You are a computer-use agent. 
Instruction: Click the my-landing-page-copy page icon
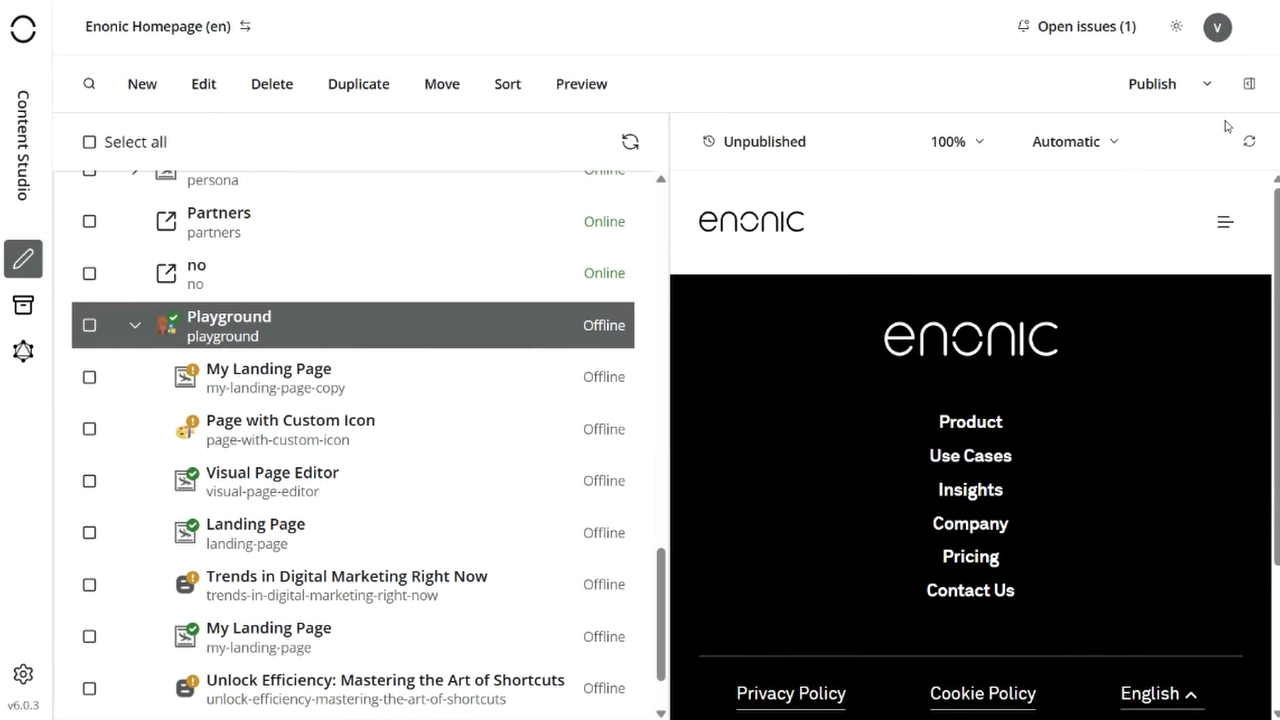point(186,376)
